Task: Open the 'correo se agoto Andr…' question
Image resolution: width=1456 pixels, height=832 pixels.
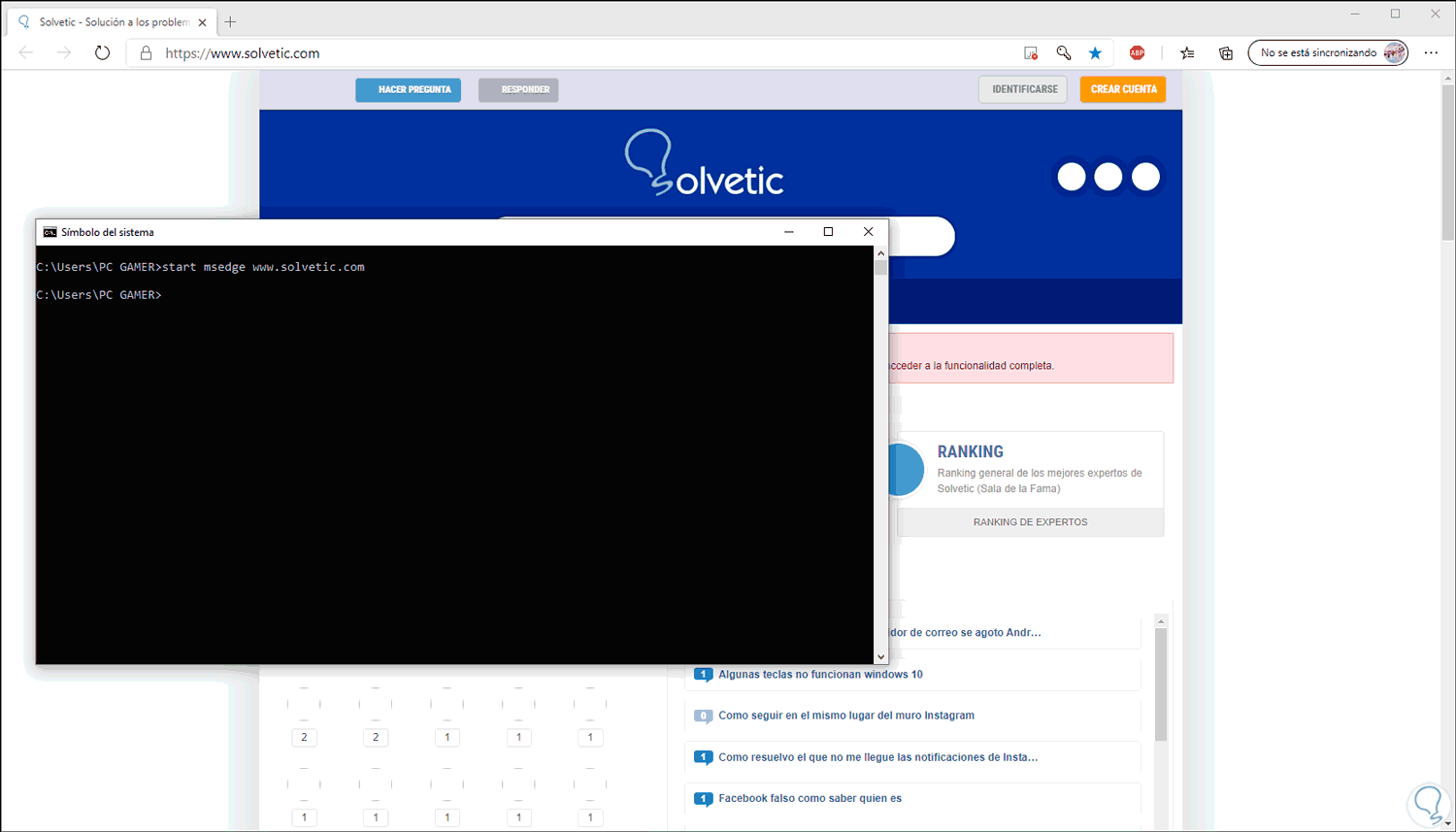Action: [965, 633]
